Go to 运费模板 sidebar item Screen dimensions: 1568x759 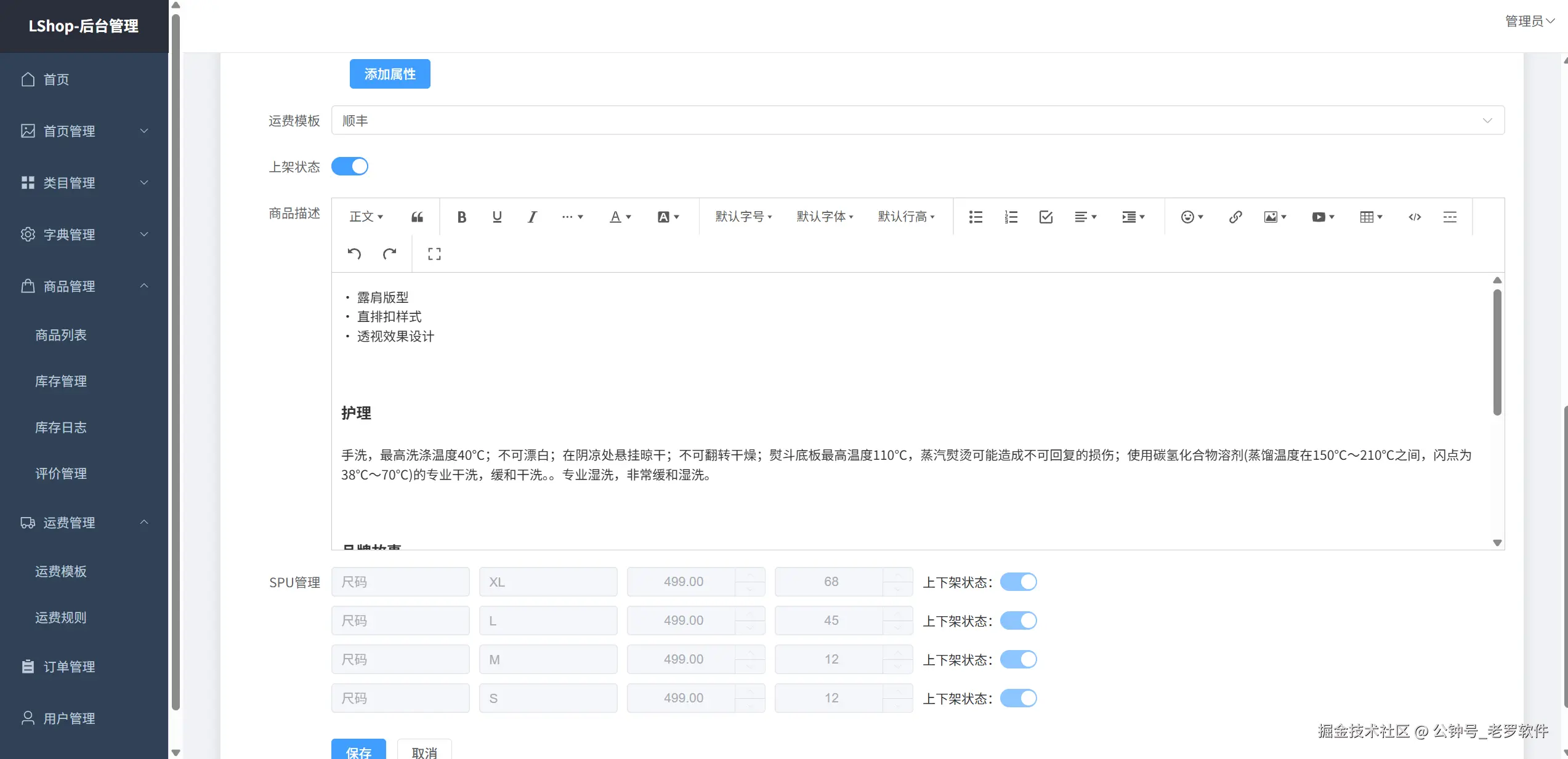coord(61,571)
